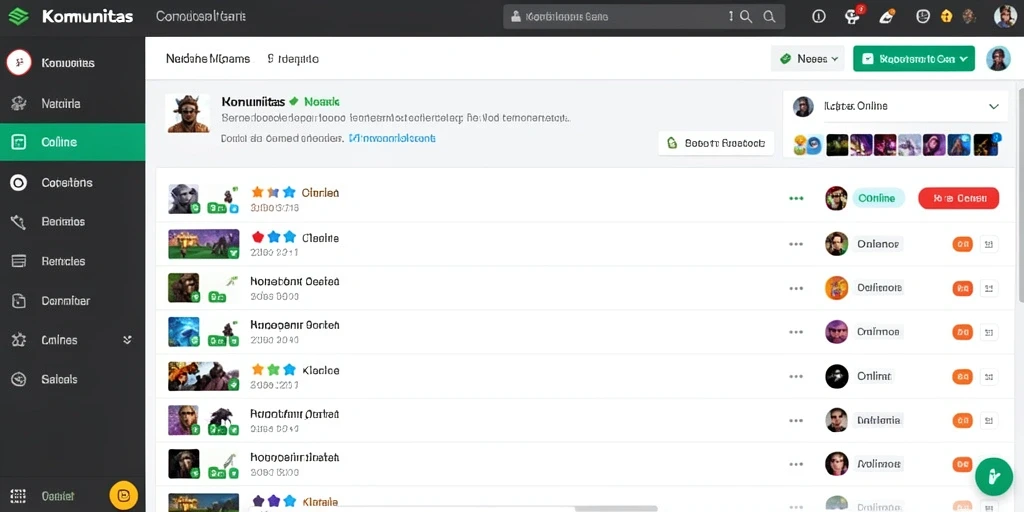Image resolution: width=1024 pixels, height=512 pixels.
Task: Click the green verified badge beside Komunitas title
Action: pos(294,101)
